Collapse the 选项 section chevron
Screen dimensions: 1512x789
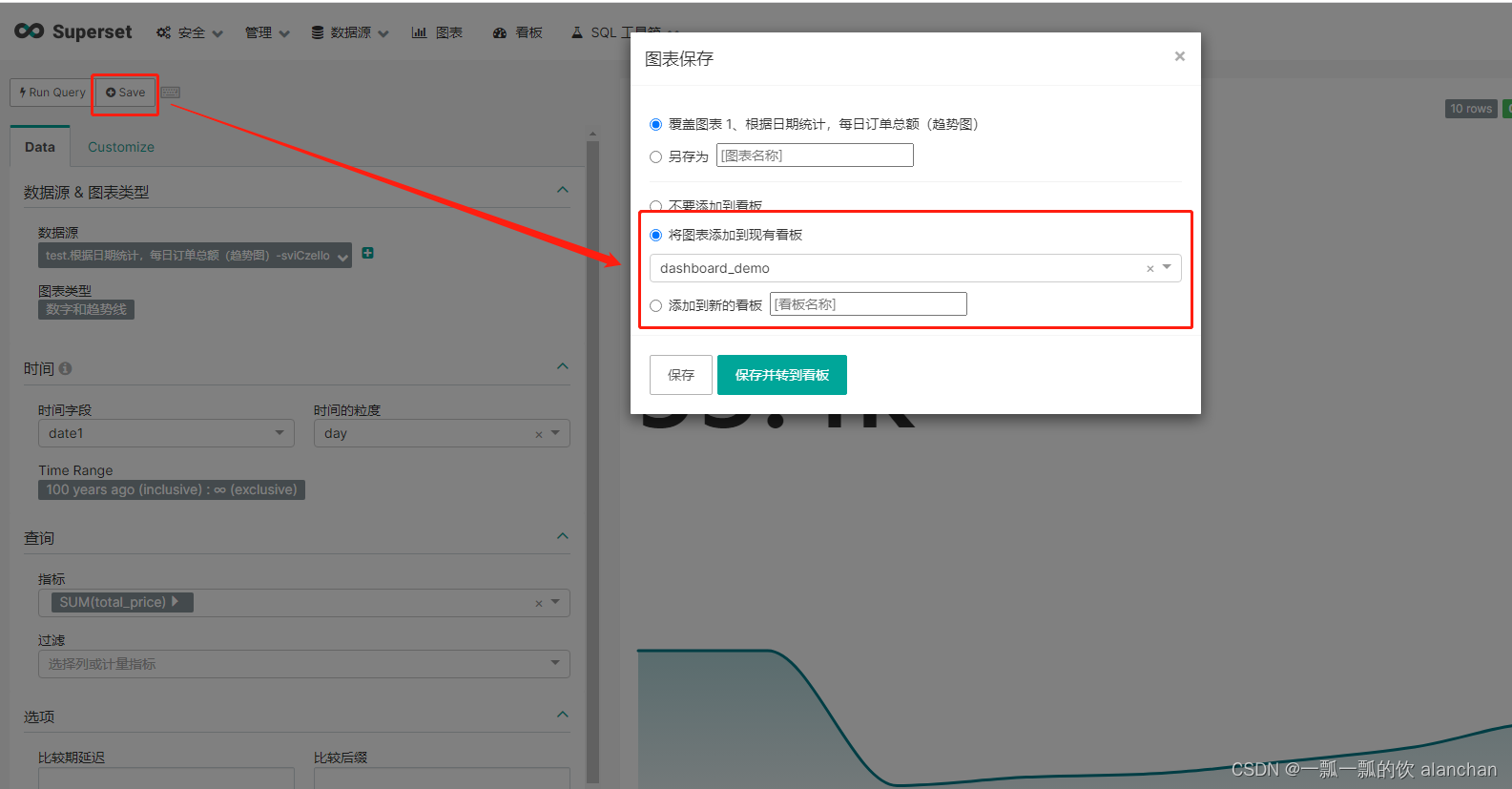click(563, 715)
